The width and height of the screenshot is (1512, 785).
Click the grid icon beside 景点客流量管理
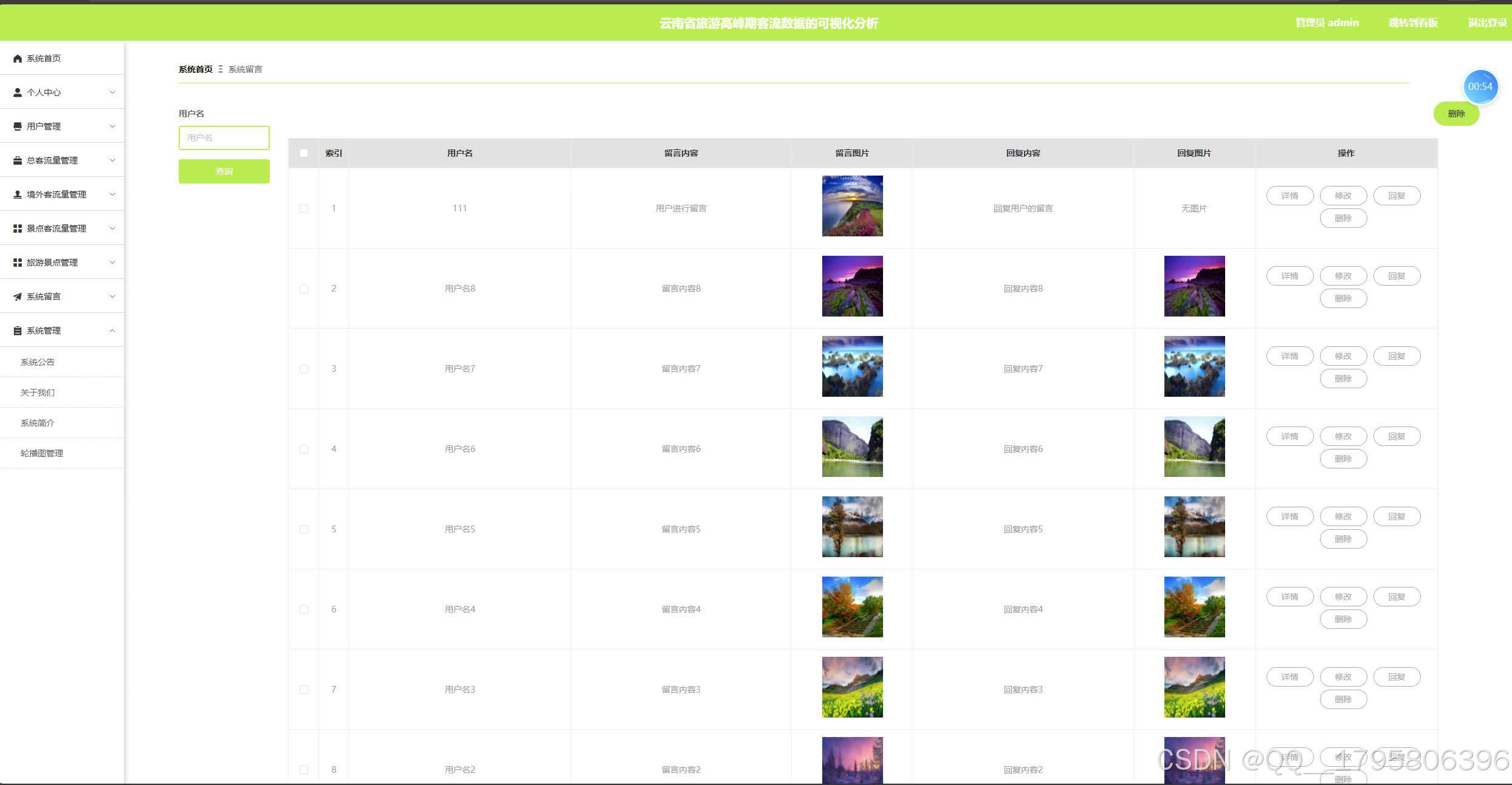click(18, 228)
